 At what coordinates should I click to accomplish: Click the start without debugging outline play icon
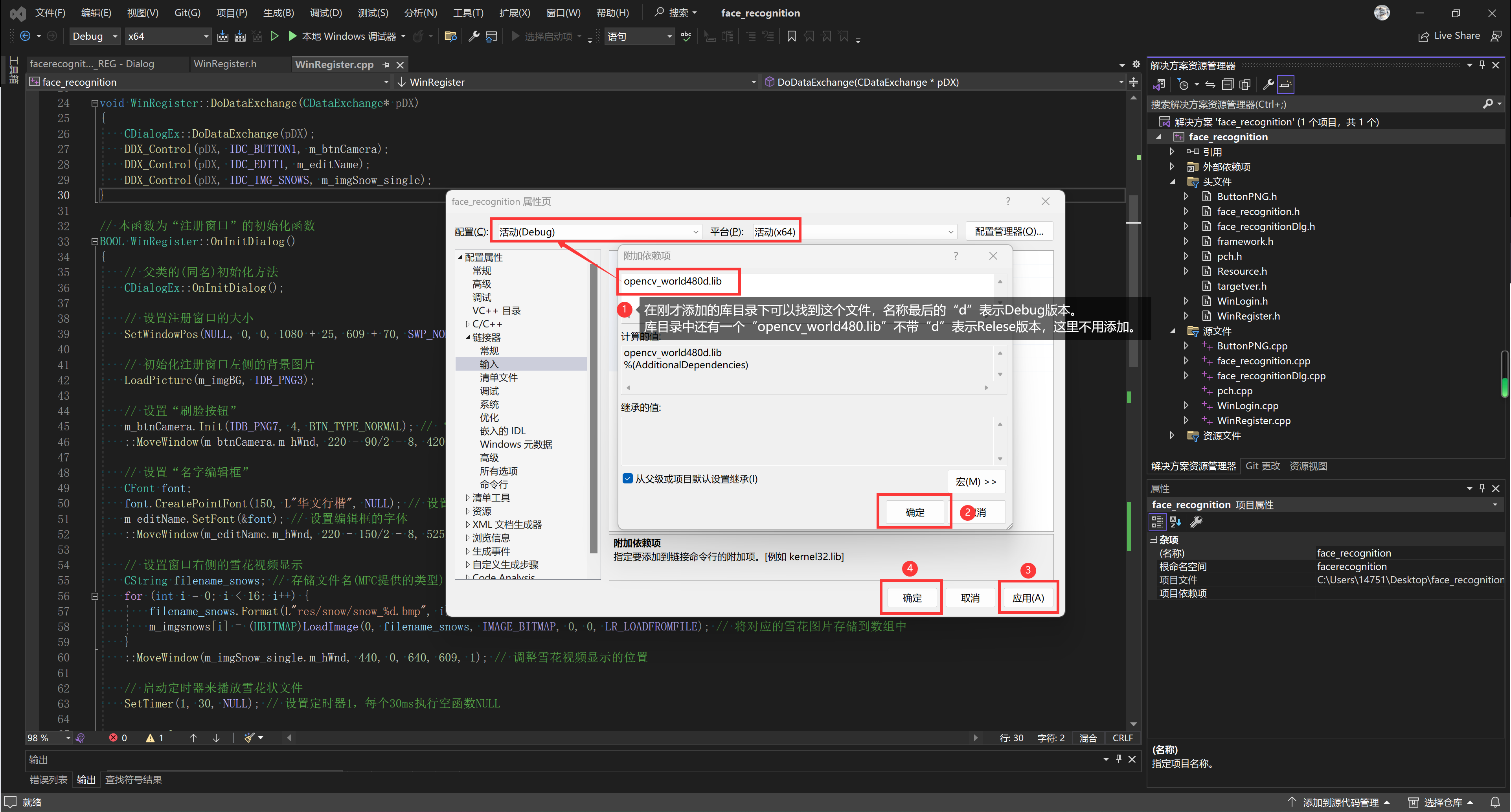pos(274,37)
